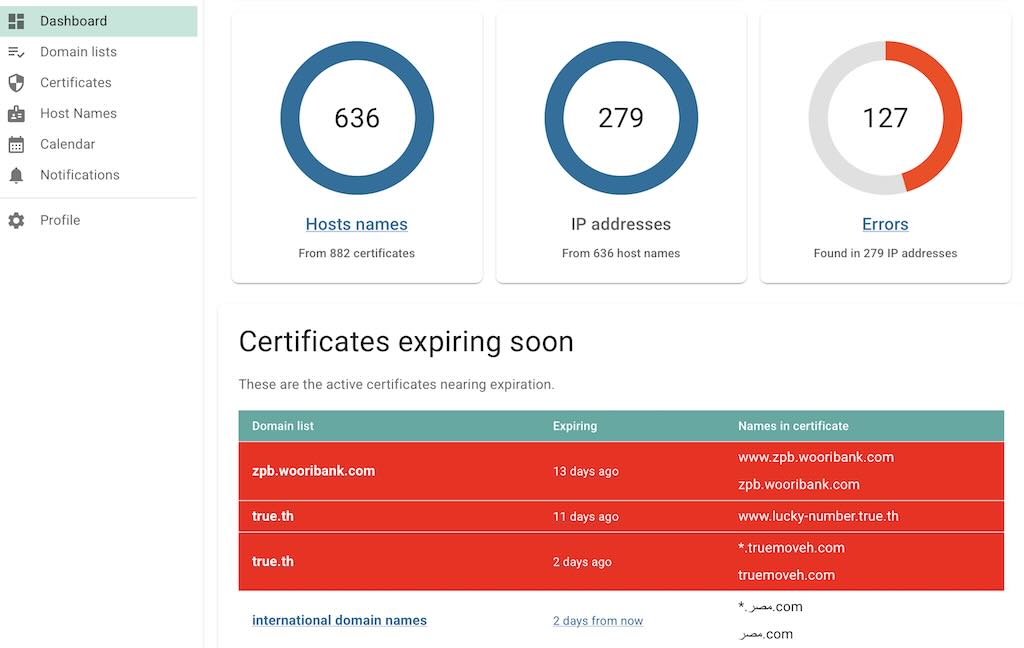The width and height of the screenshot is (1024, 648).
Task: Open the Certificates section
Action: (99, 82)
